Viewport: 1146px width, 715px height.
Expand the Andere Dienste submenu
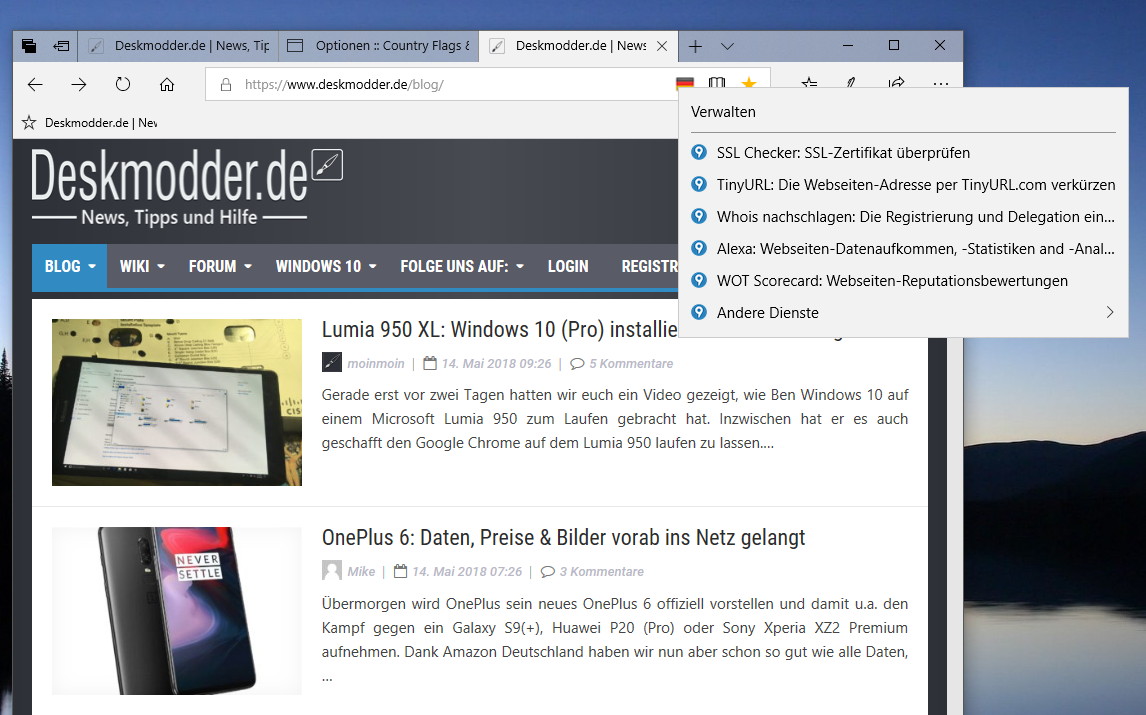[903, 313]
